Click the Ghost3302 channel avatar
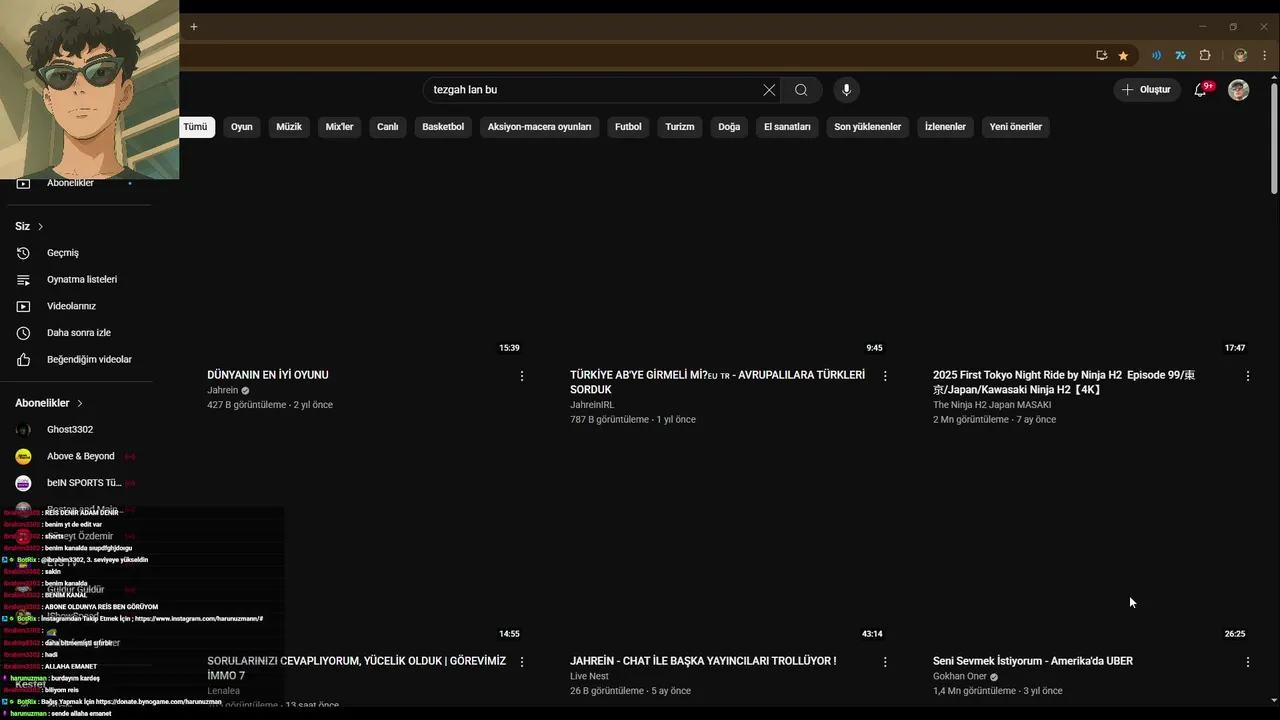Viewport: 1280px width, 720px height. (23, 430)
